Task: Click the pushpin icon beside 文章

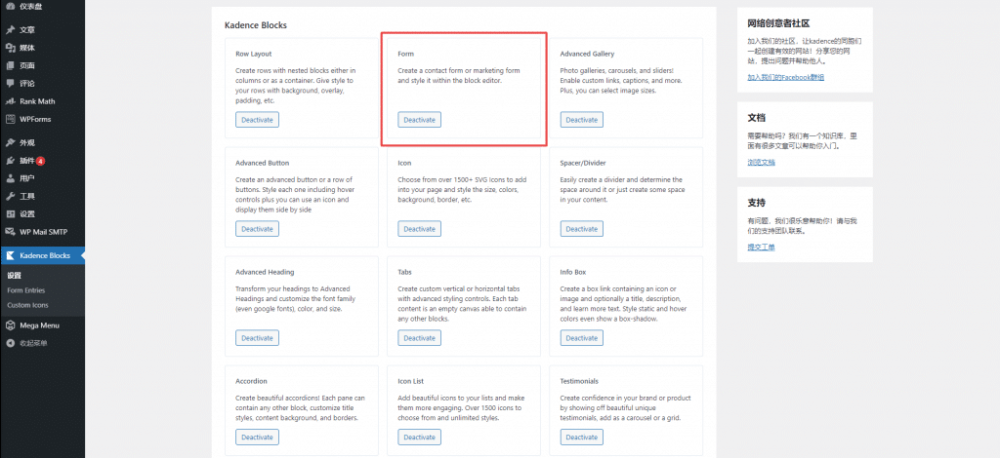Action: (10, 30)
